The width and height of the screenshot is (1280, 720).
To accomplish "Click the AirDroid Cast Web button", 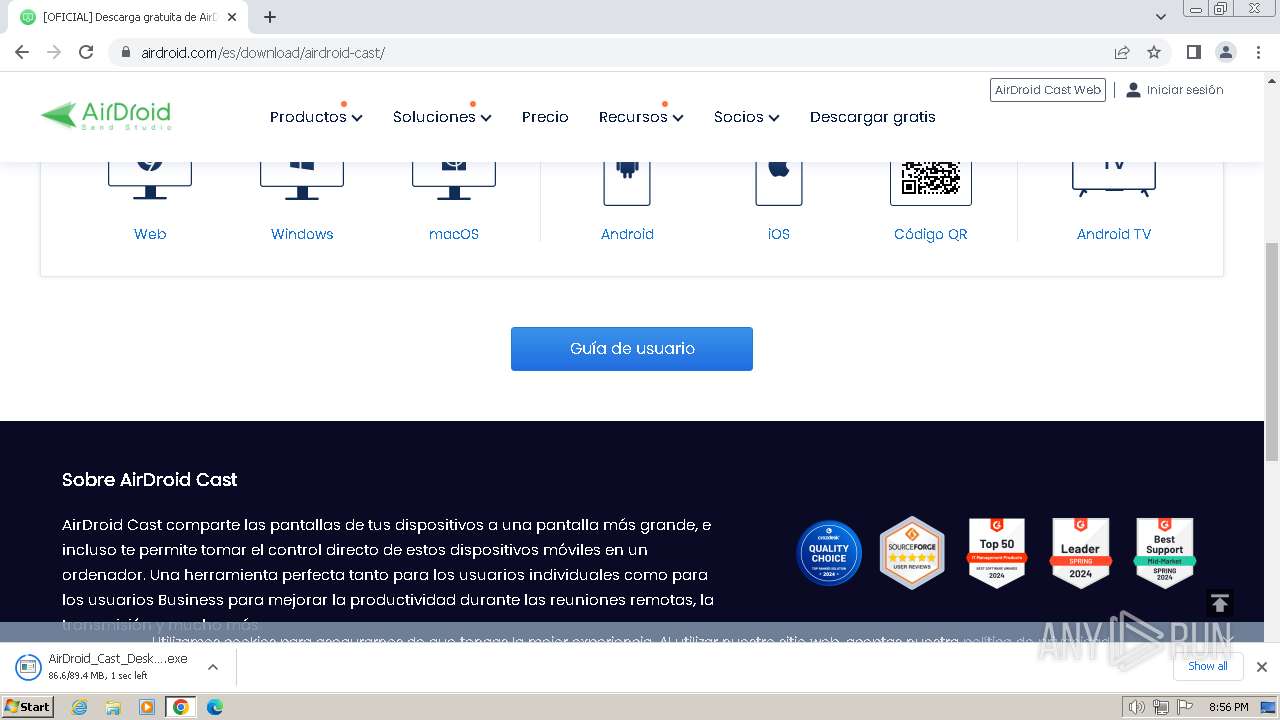I will (x=1048, y=90).
